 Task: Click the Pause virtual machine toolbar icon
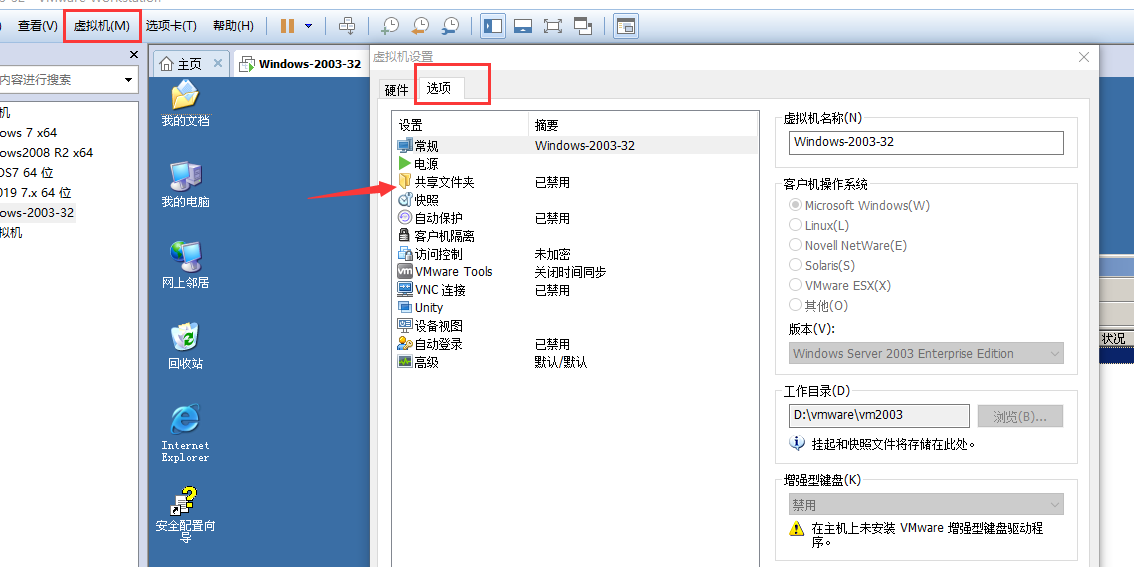(x=287, y=26)
